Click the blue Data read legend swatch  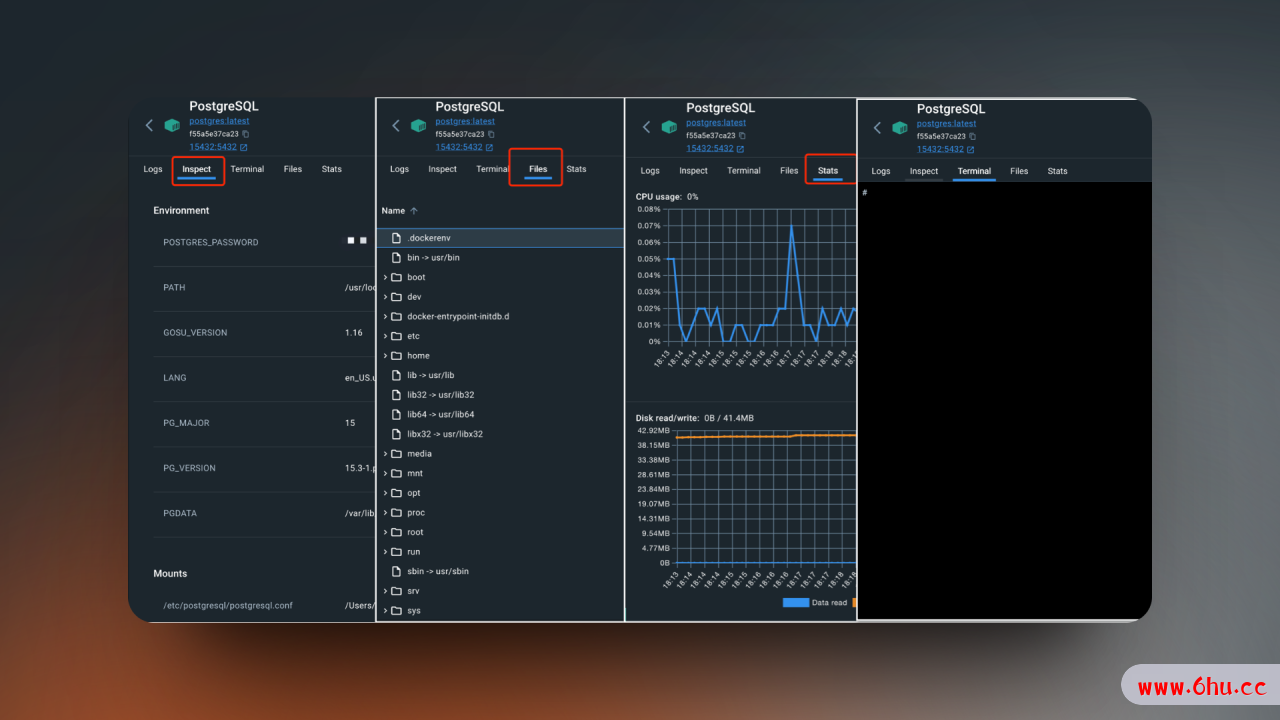pyautogui.click(x=795, y=603)
